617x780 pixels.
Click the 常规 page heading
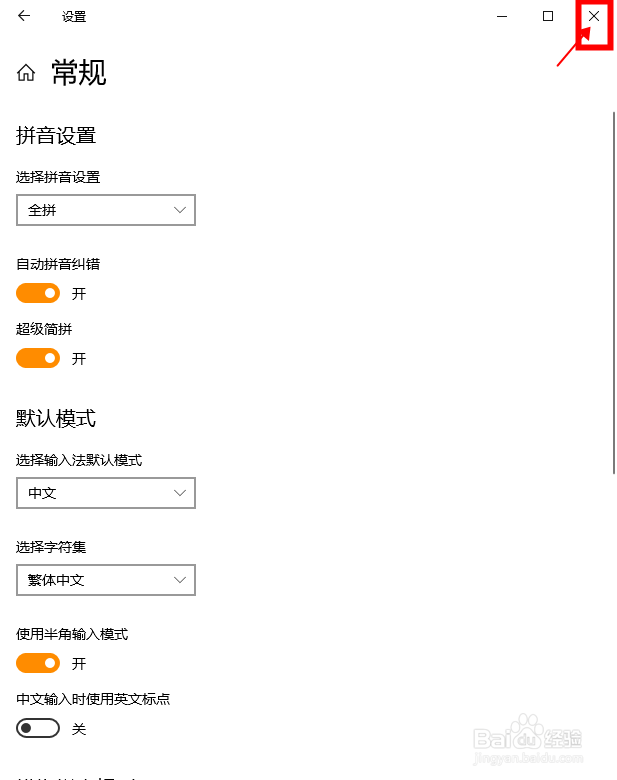click(79, 73)
